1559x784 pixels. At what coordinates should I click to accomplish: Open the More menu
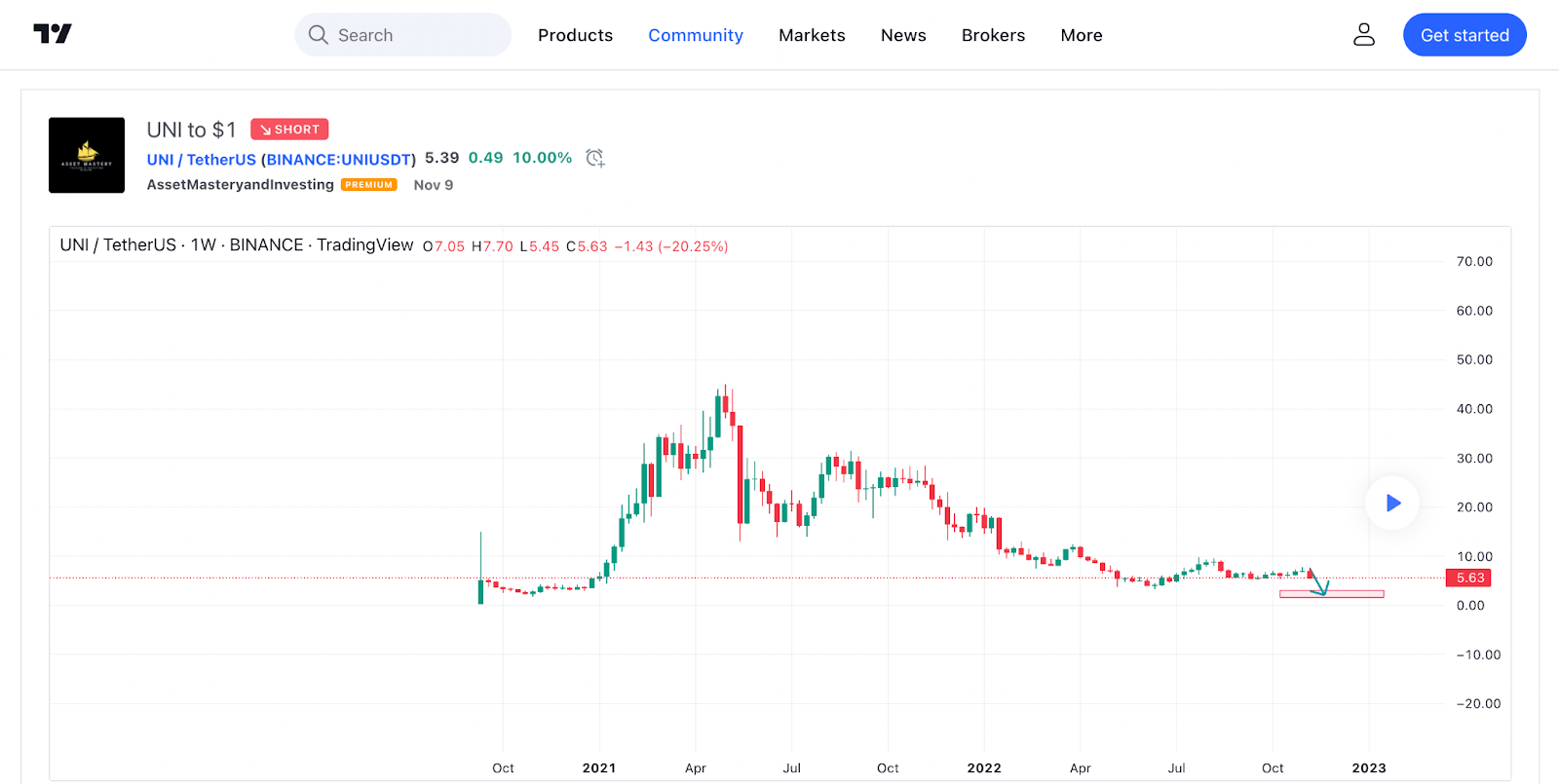pyautogui.click(x=1082, y=35)
